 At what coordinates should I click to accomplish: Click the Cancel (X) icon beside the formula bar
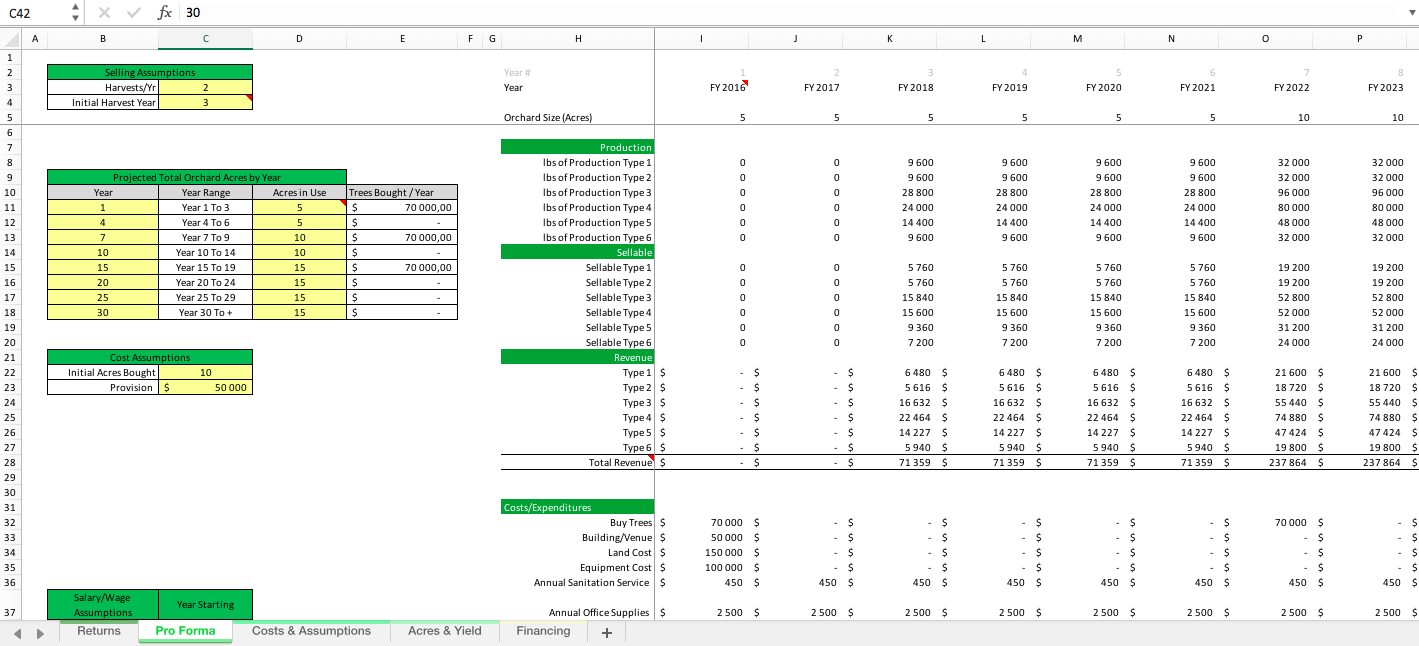(x=105, y=14)
